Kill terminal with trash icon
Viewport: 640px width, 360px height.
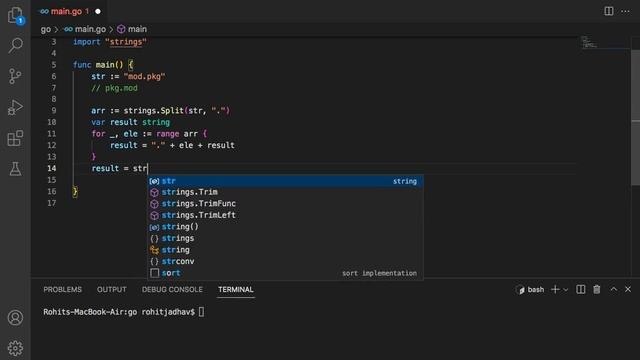(597, 289)
